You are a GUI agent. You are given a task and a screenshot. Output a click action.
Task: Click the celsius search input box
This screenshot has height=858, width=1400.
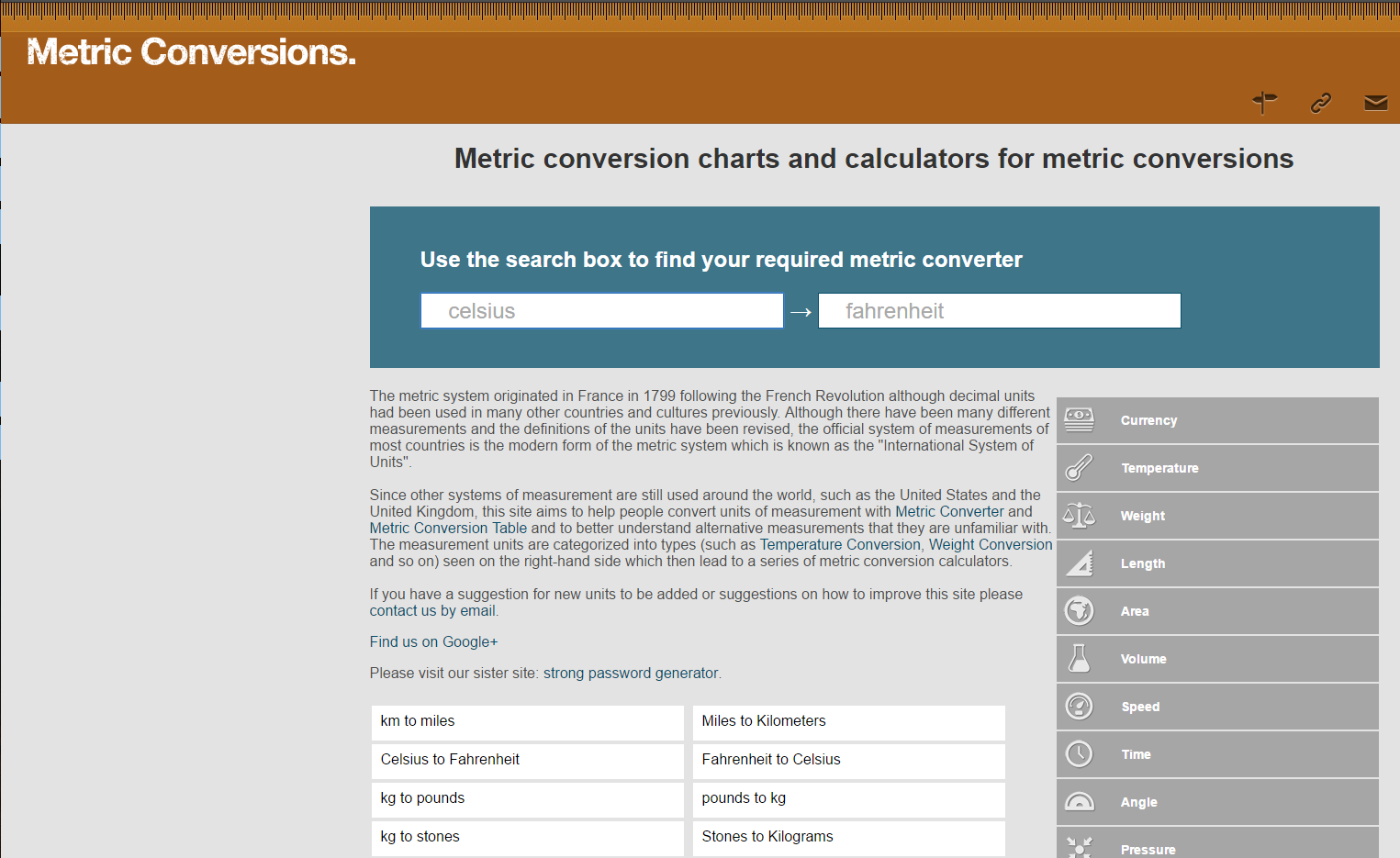601,310
